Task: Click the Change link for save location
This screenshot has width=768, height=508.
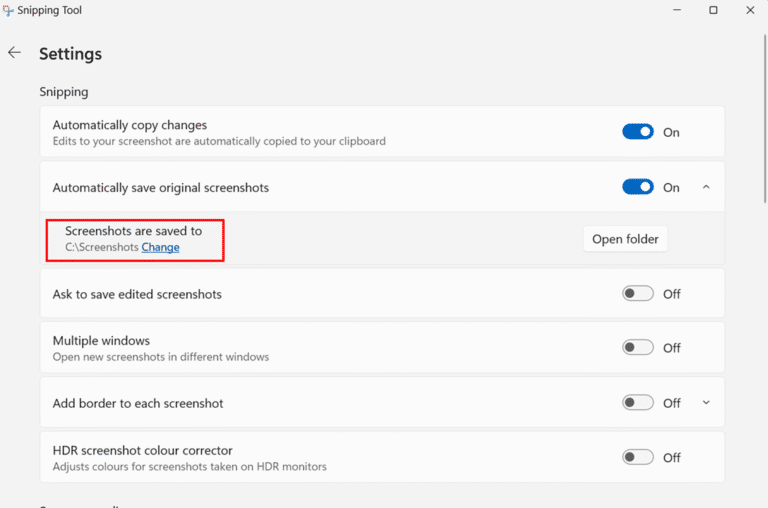Action: tap(160, 247)
